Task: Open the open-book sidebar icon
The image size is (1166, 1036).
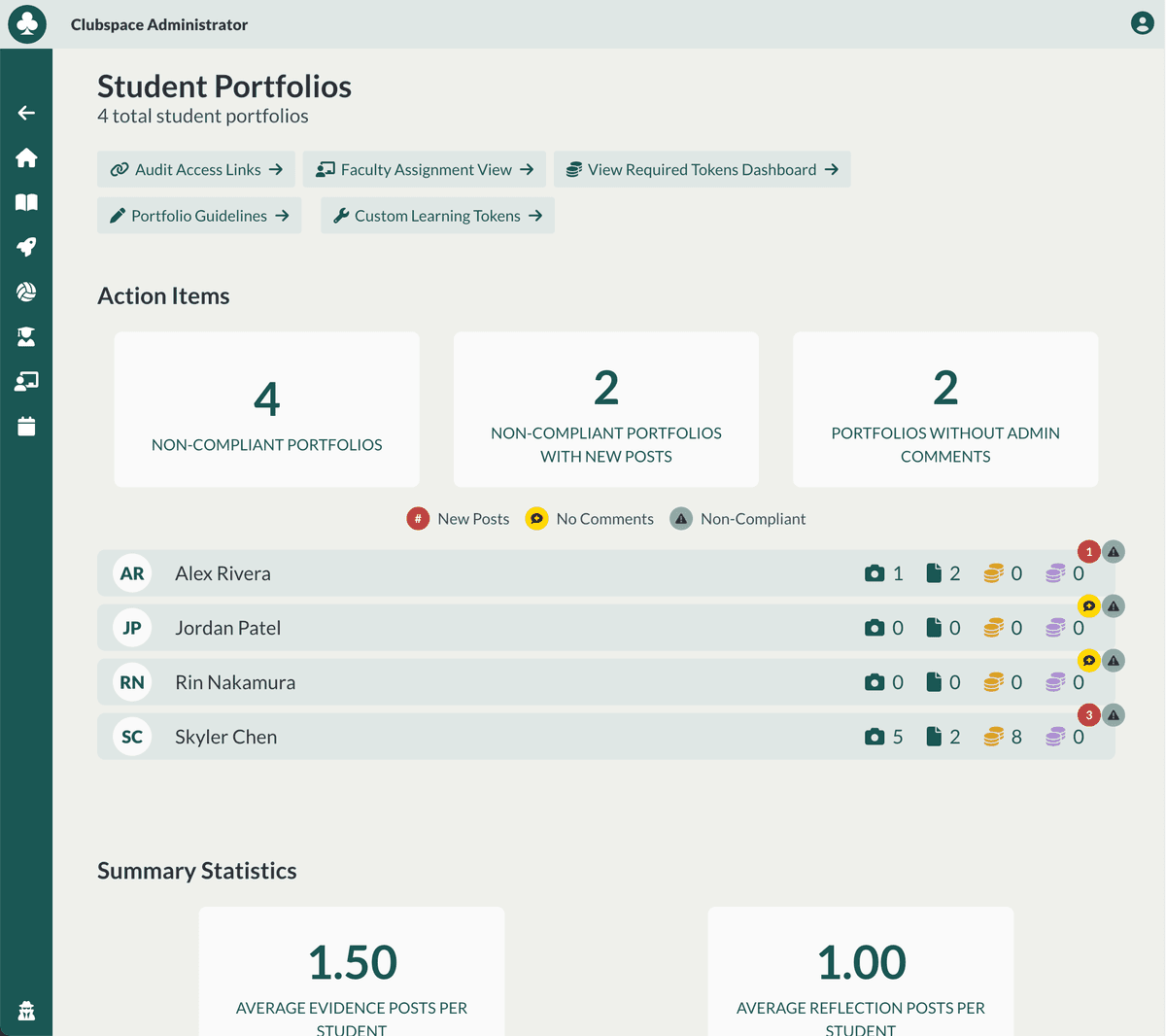Action: tap(26, 202)
